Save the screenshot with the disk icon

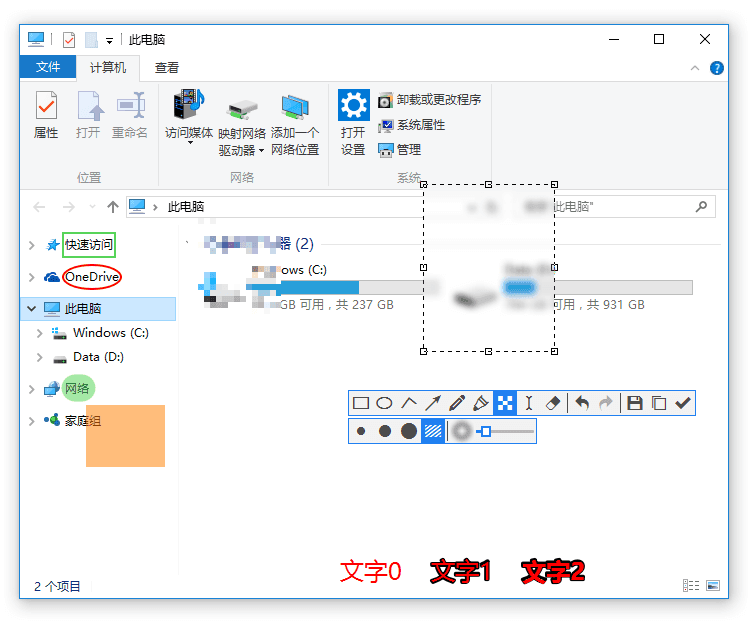tap(634, 403)
